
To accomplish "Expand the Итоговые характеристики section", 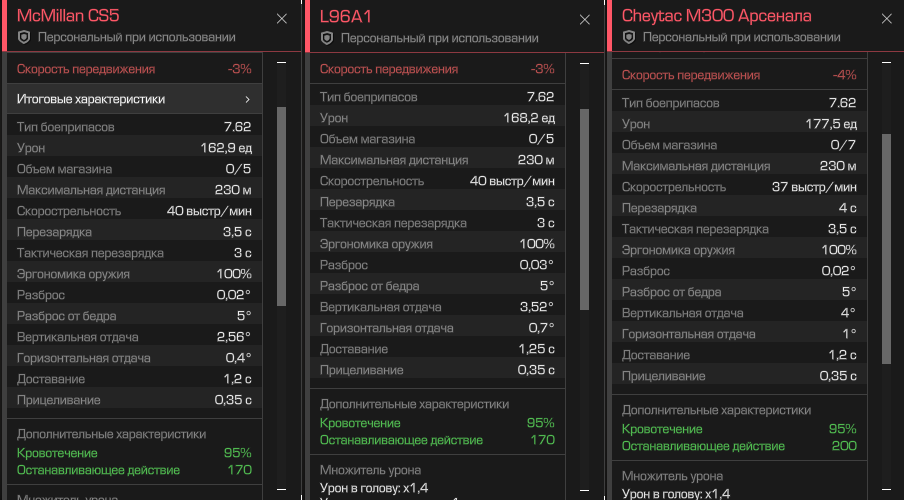I will [134, 99].
